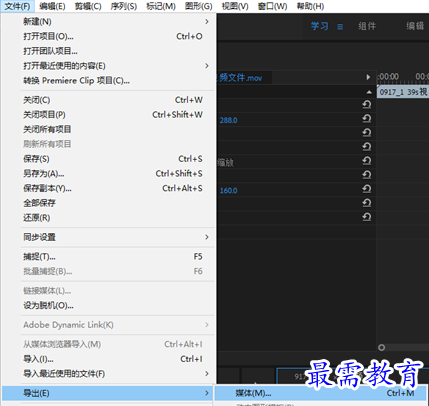Screen dimensions: 429x406
Task: Click the :00:00 time ruler label
Action: tap(388, 77)
